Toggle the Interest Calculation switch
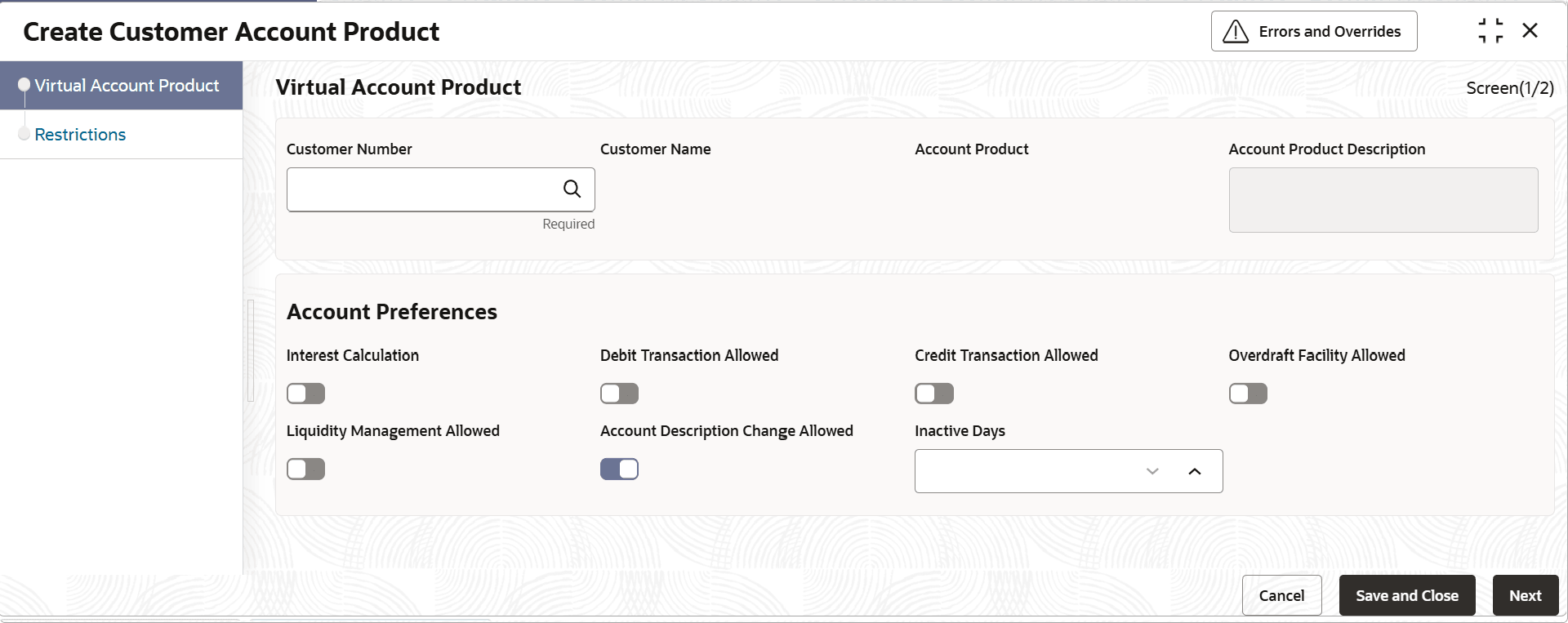Viewport: 1568px width, 623px height. point(305,394)
